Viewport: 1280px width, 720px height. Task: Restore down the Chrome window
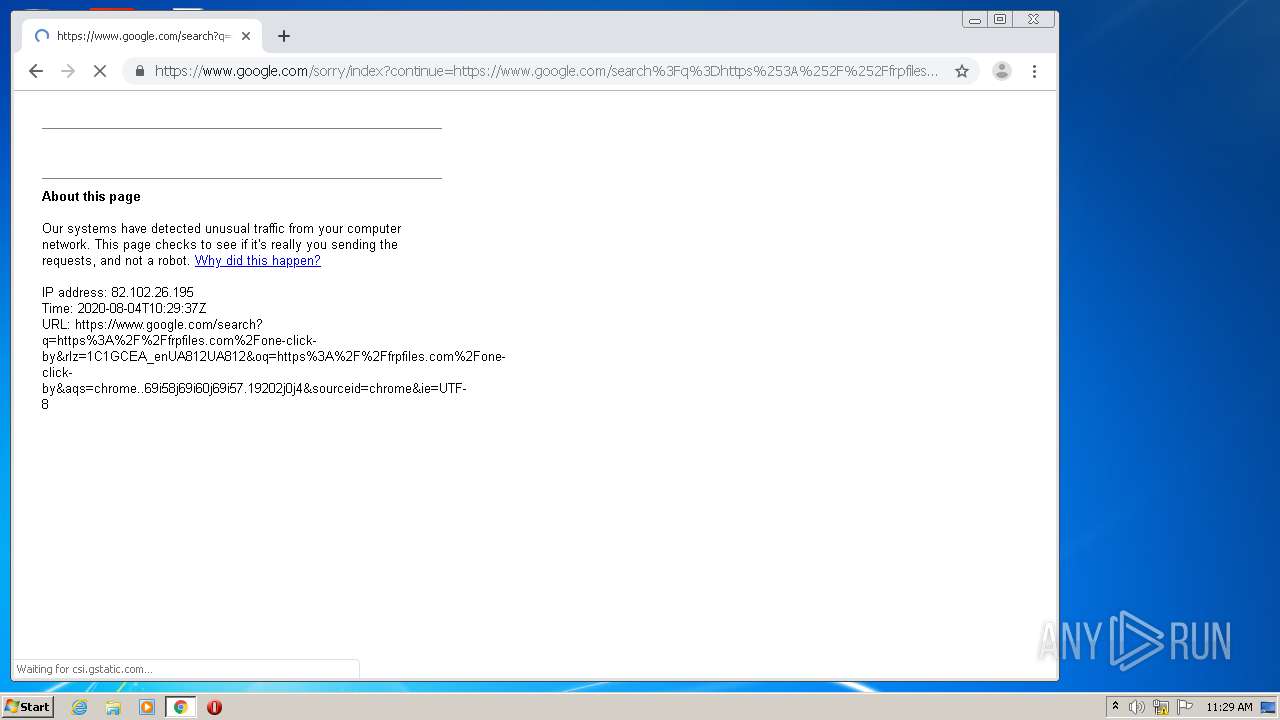(1000, 19)
